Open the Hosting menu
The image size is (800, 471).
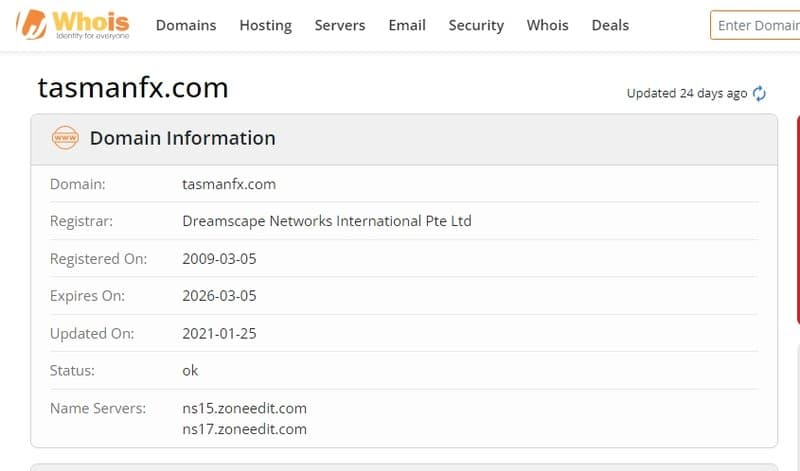[266, 25]
